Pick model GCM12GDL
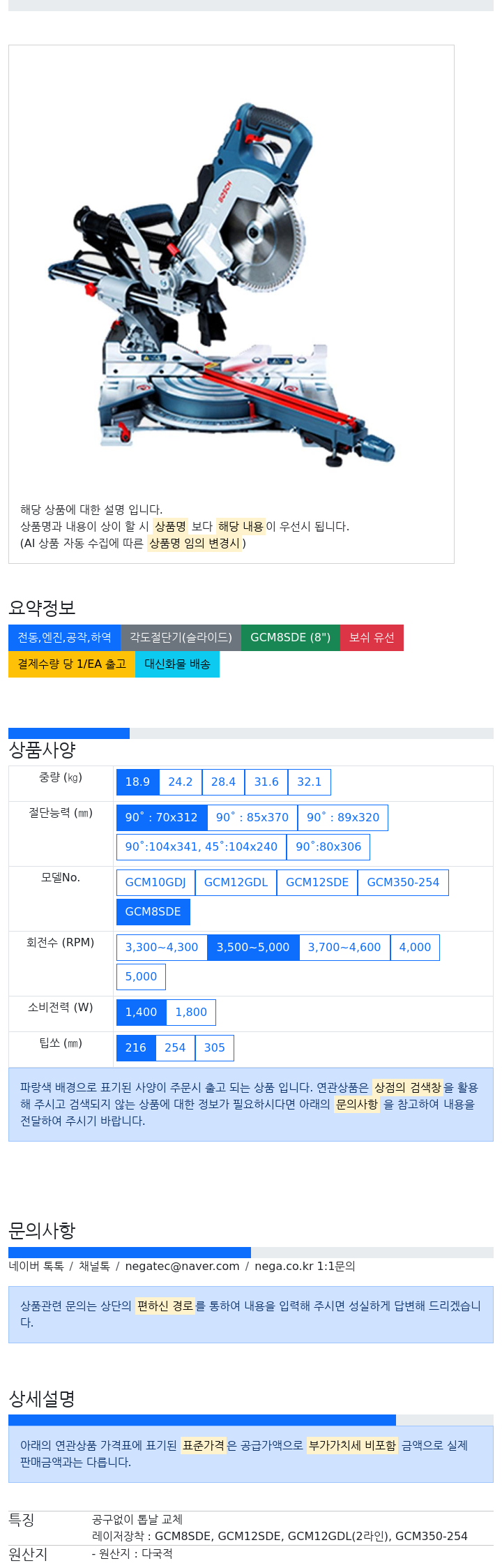502x1568 pixels. coord(236,883)
